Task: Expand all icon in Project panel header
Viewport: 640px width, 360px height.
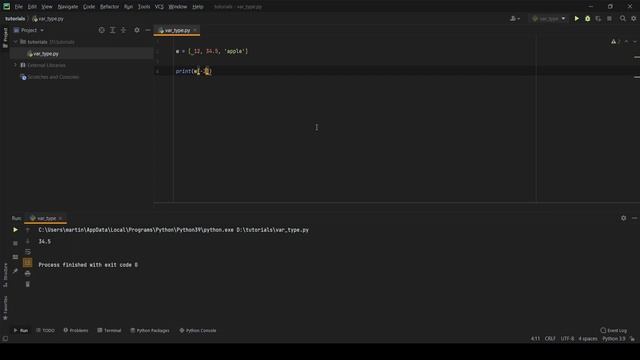Action: tap(113, 30)
